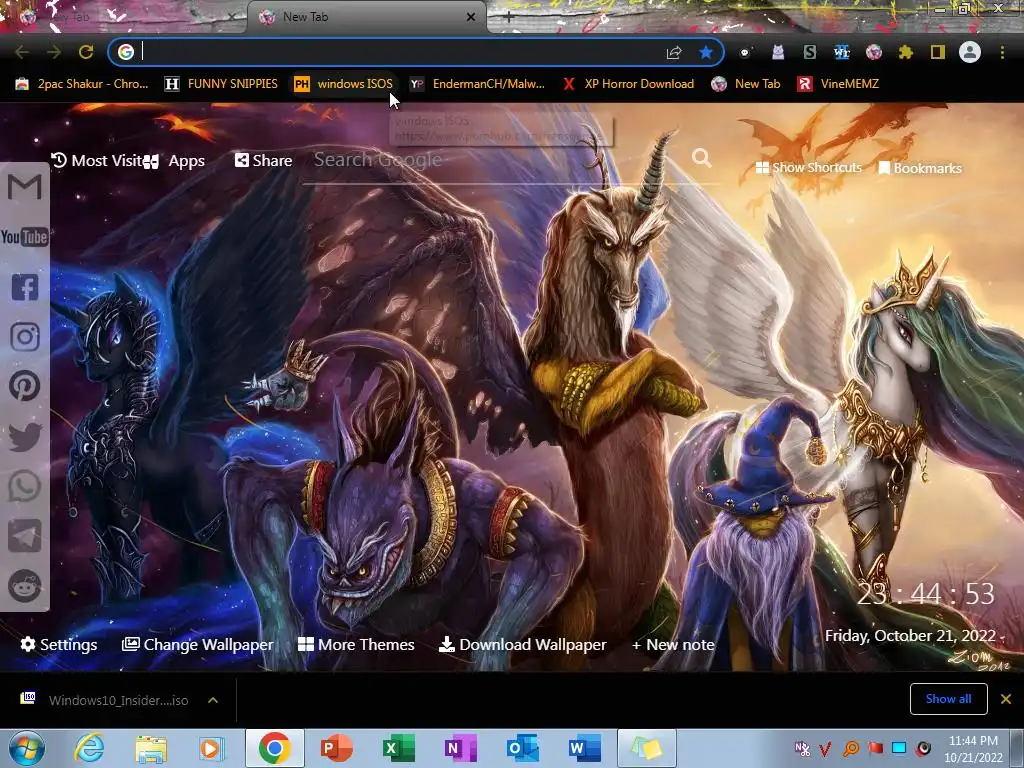Click Show all downloads
The image size is (1024, 768).
(948, 699)
